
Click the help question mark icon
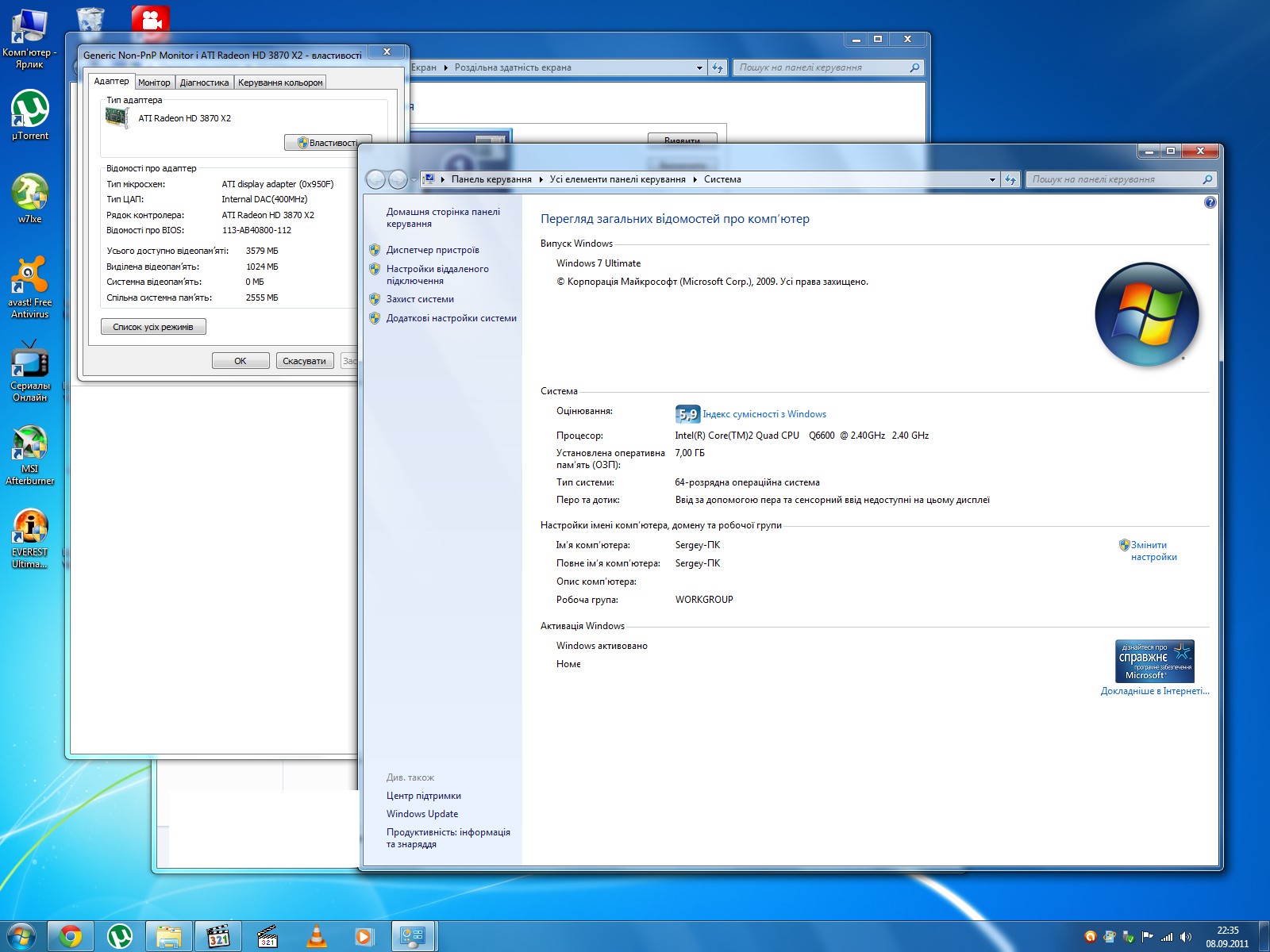[1210, 202]
